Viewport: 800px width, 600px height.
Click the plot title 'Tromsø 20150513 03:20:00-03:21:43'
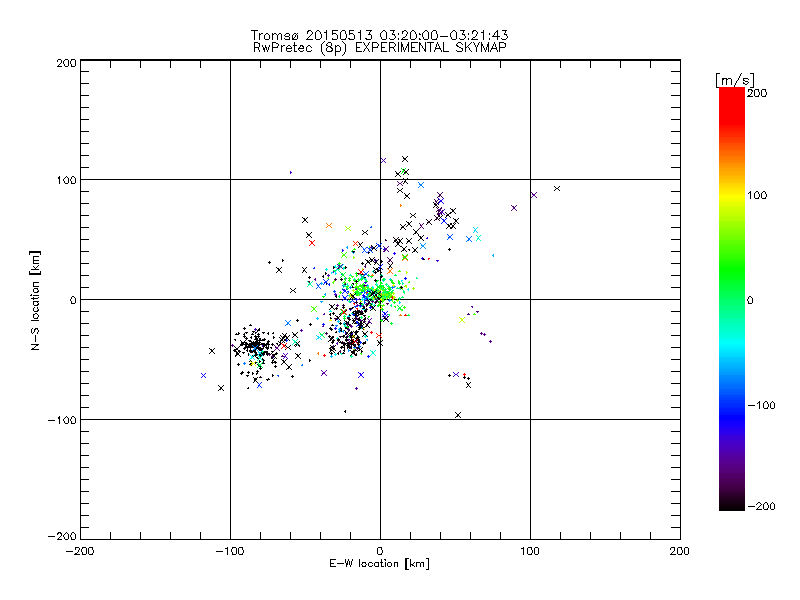point(379,35)
